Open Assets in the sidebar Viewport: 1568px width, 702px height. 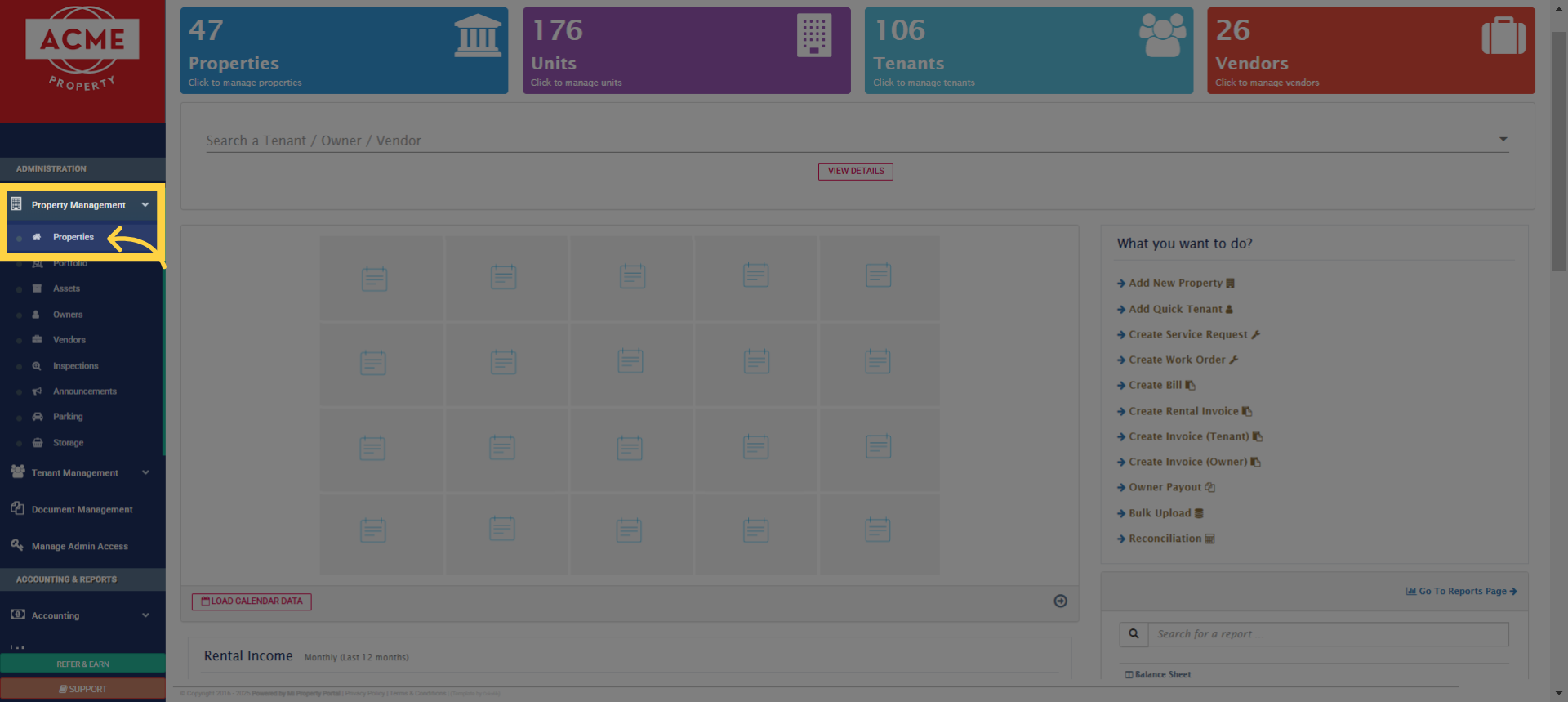[66, 288]
